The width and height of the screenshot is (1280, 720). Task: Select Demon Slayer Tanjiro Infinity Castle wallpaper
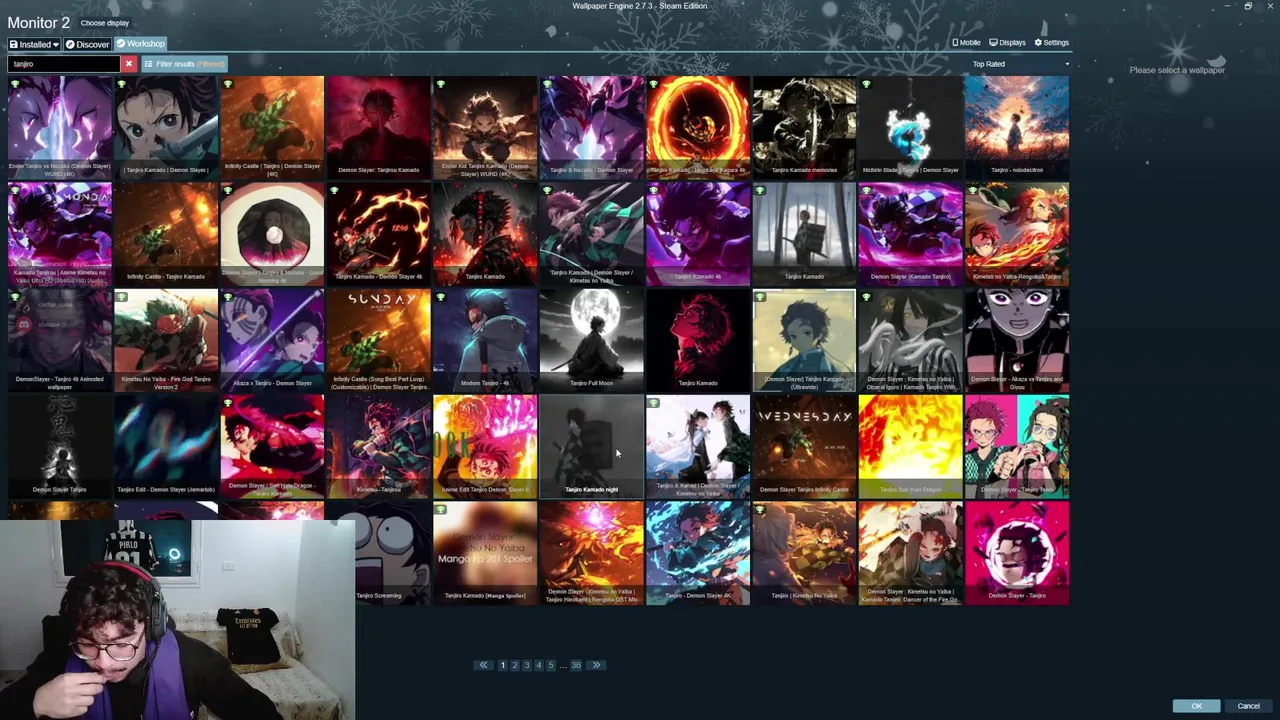tap(804, 447)
